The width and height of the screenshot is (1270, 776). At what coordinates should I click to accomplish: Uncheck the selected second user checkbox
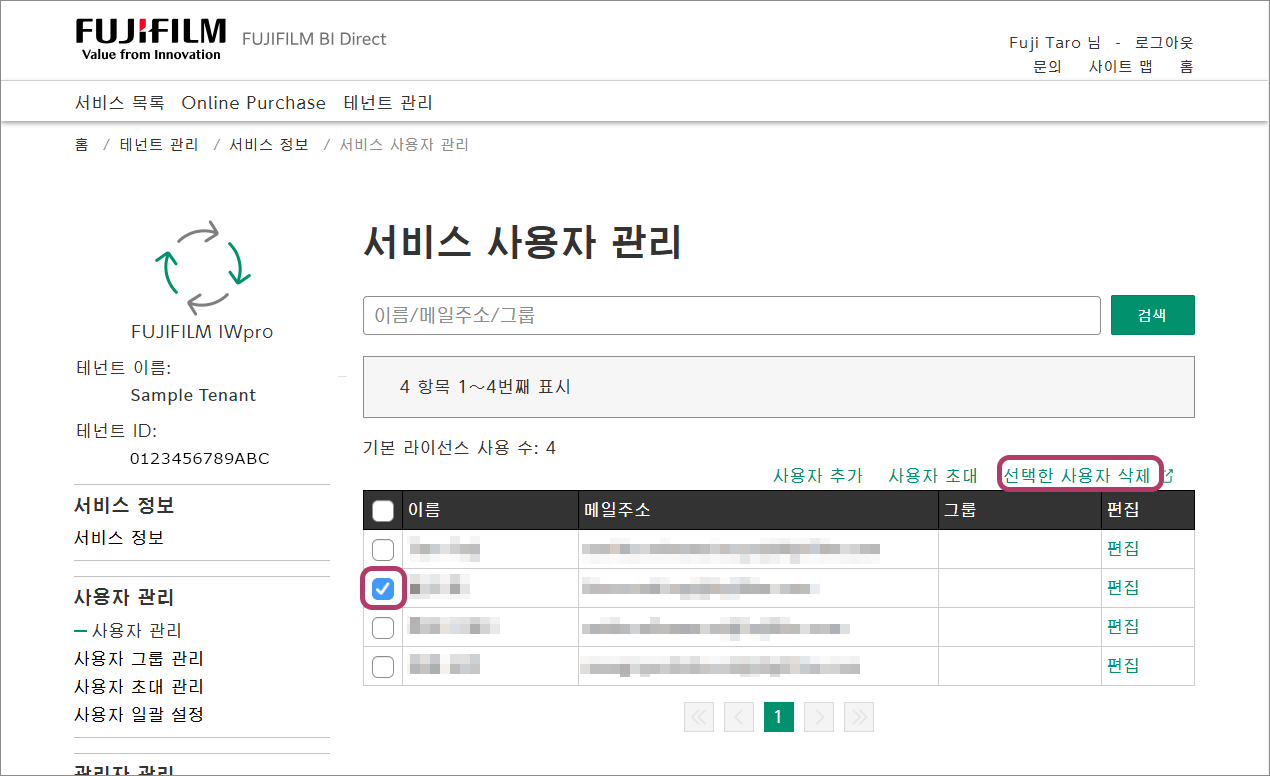coord(383,589)
